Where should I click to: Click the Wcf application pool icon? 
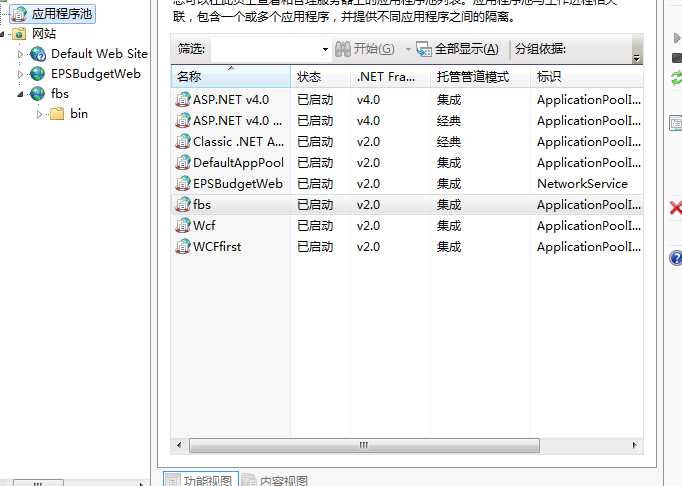(183, 225)
